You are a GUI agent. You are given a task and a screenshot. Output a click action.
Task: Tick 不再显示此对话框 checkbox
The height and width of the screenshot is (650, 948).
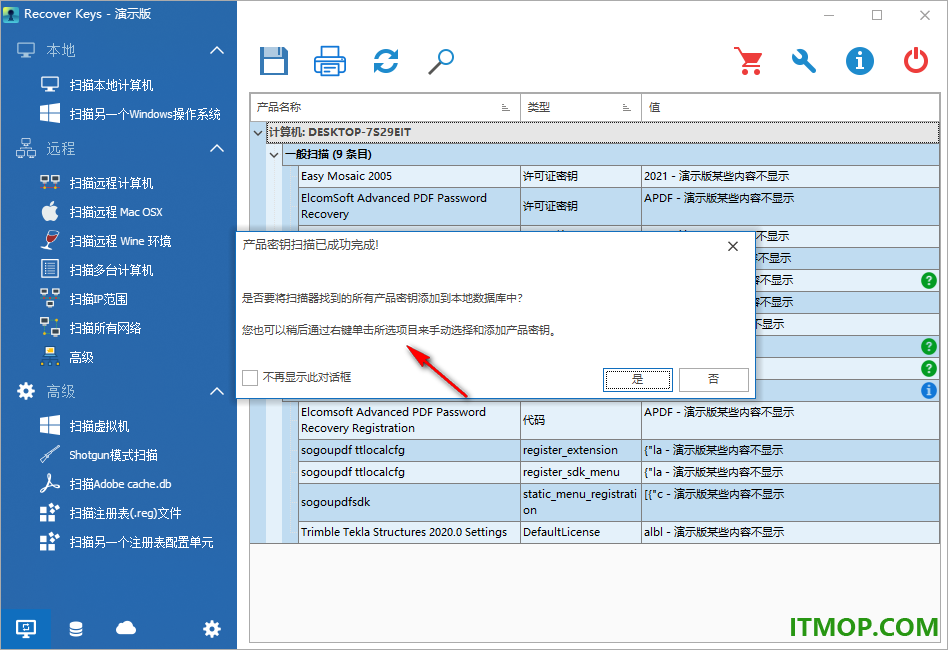250,378
